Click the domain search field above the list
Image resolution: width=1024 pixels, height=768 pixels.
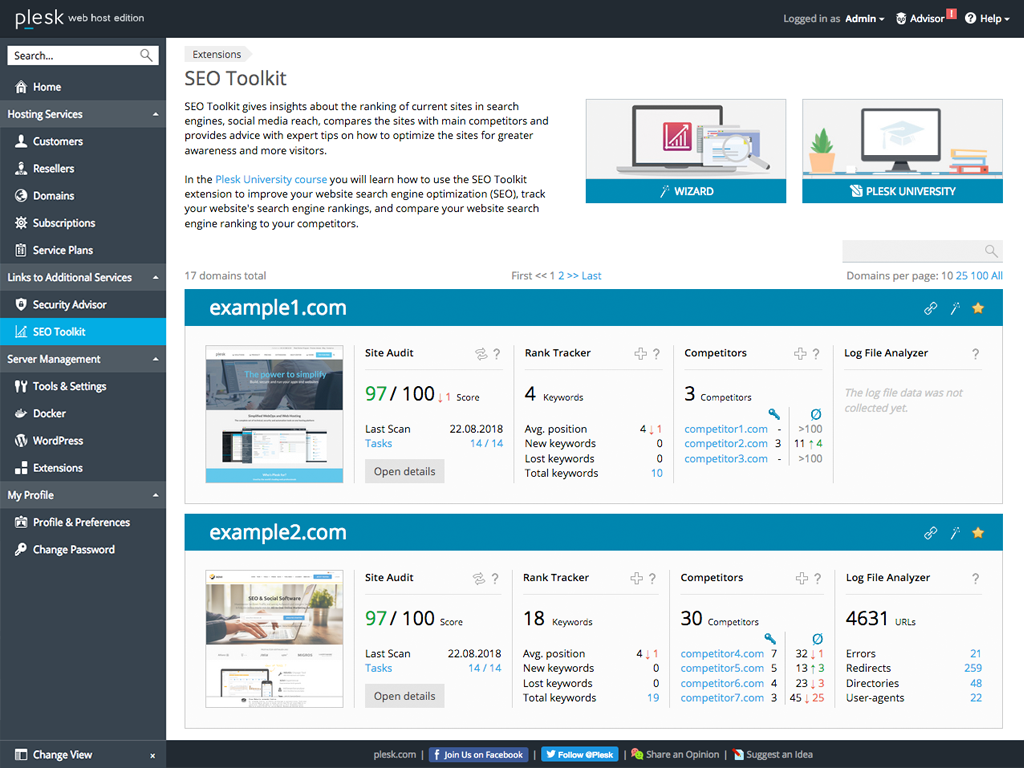click(x=913, y=251)
